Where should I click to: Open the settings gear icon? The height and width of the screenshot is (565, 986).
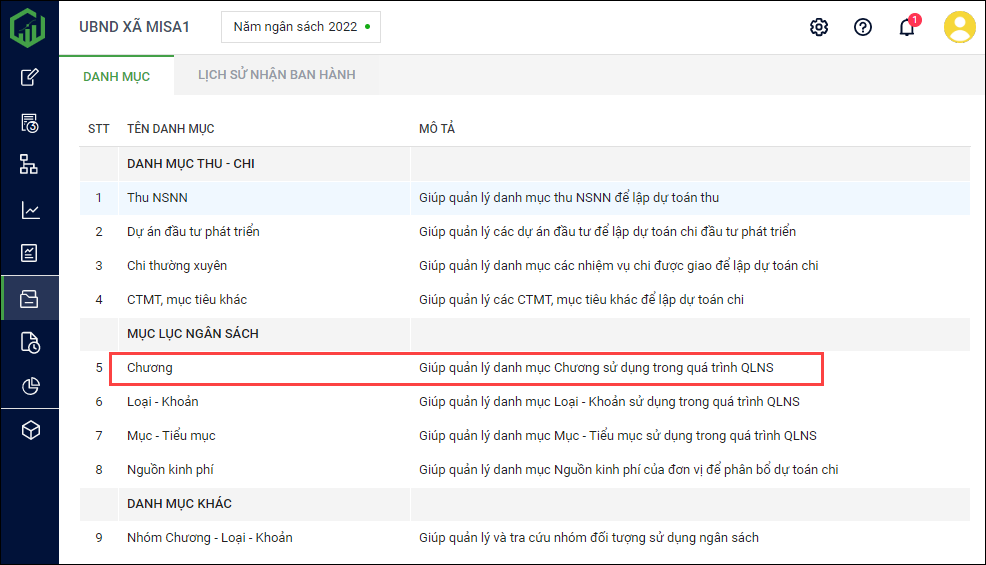[x=819, y=27]
